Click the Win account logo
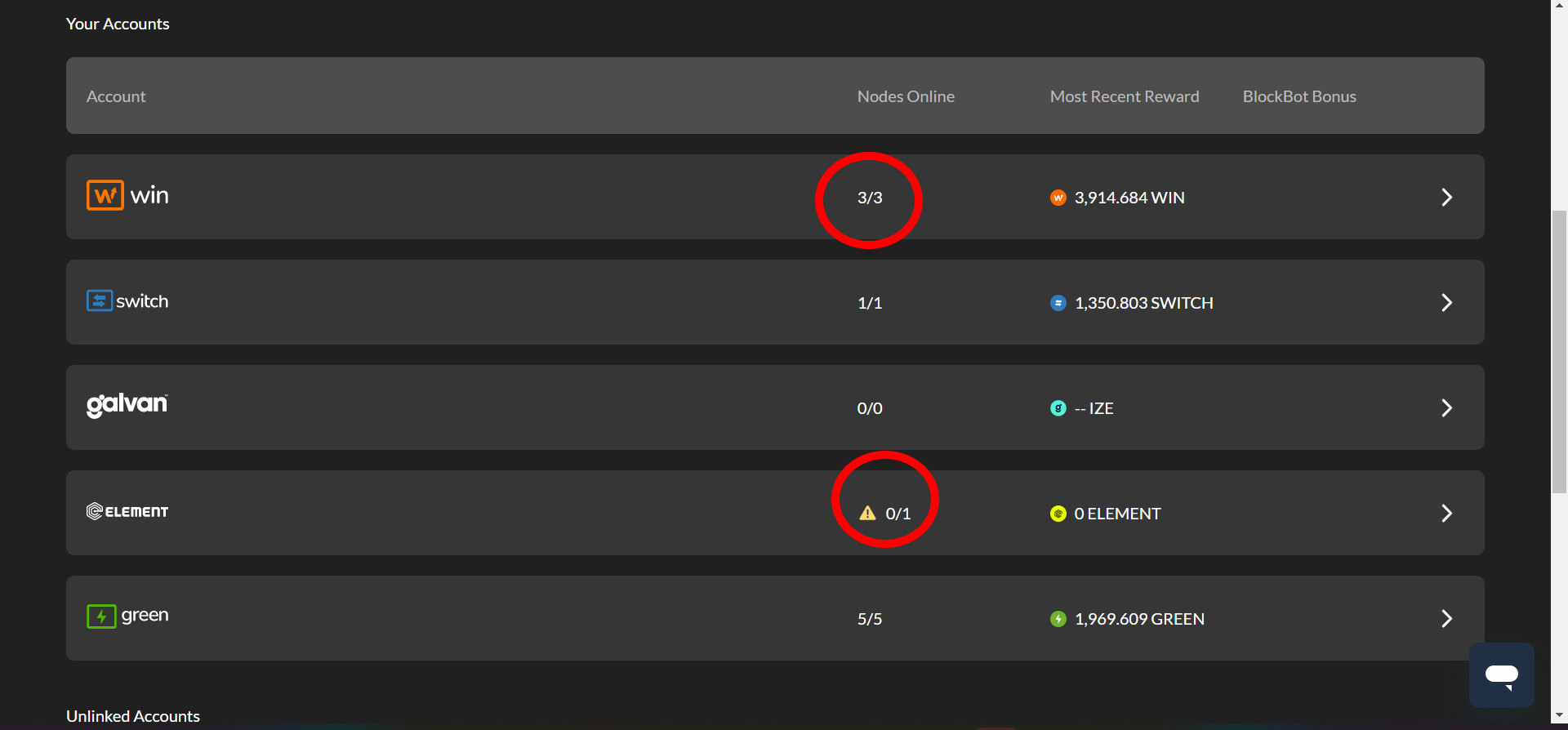Viewport: 1568px width, 730px height. (x=127, y=196)
